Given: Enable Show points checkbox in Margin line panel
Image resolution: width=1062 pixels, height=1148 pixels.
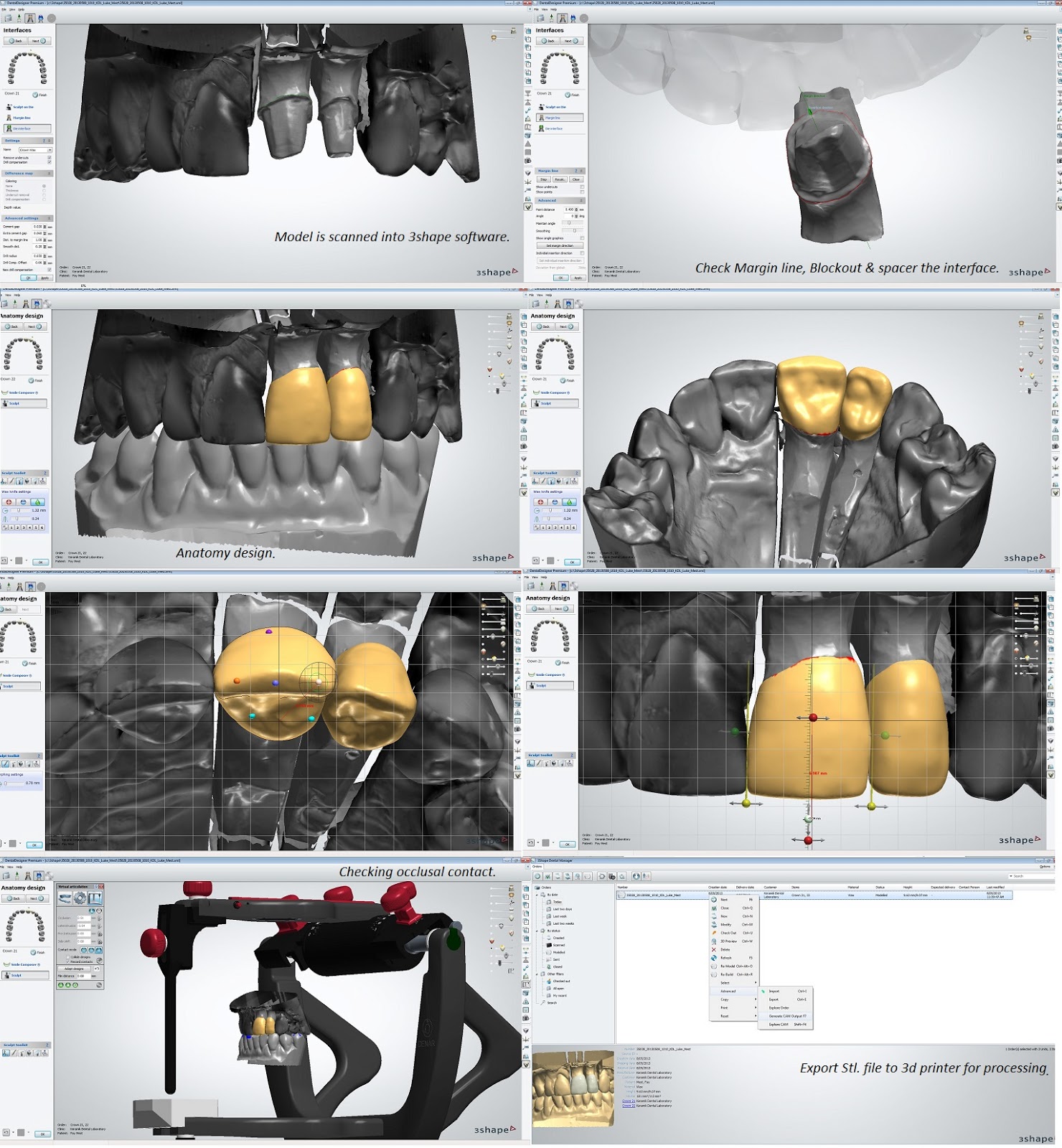Looking at the screenshot, I should 582,192.
